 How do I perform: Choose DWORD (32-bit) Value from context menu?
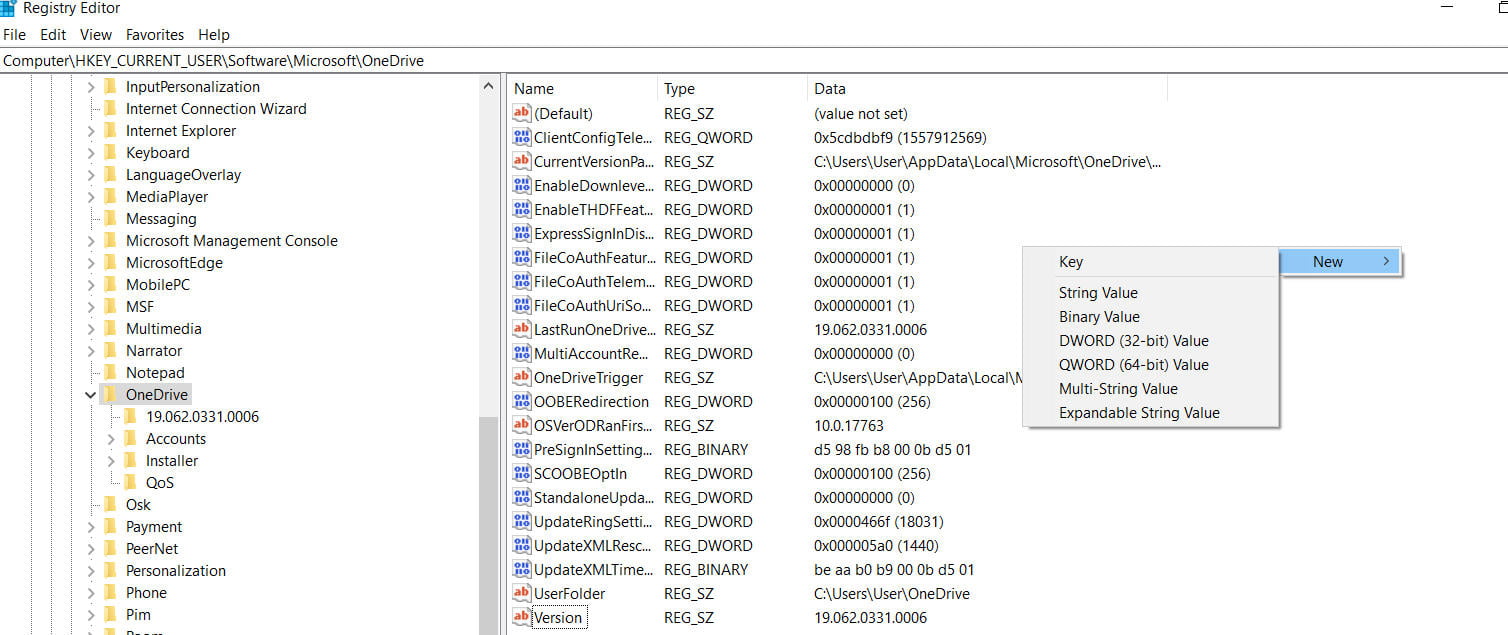click(1133, 341)
